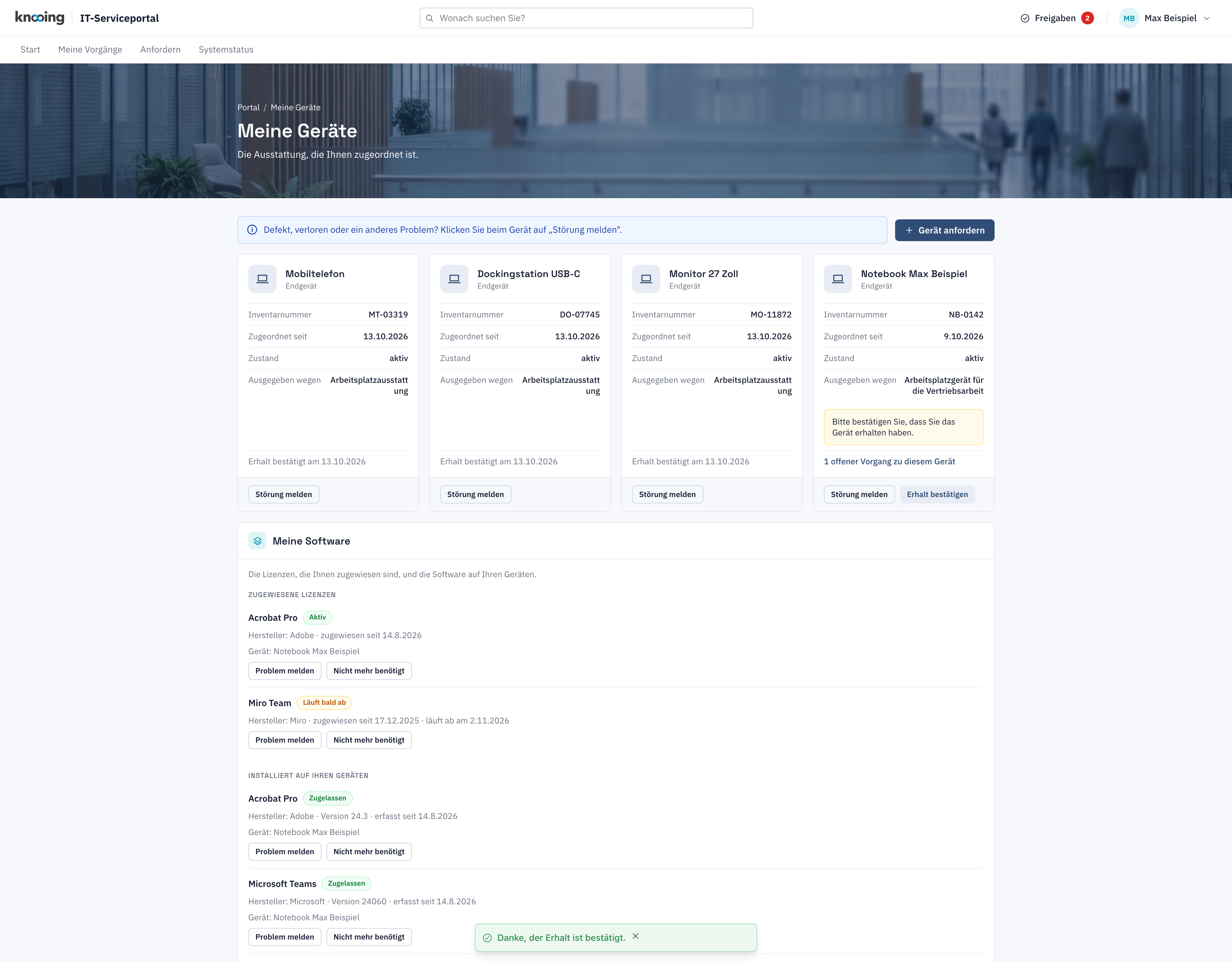Image resolution: width=1232 pixels, height=962 pixels.
Task: Click the info icon in the banner
Action: click(252, 230)
